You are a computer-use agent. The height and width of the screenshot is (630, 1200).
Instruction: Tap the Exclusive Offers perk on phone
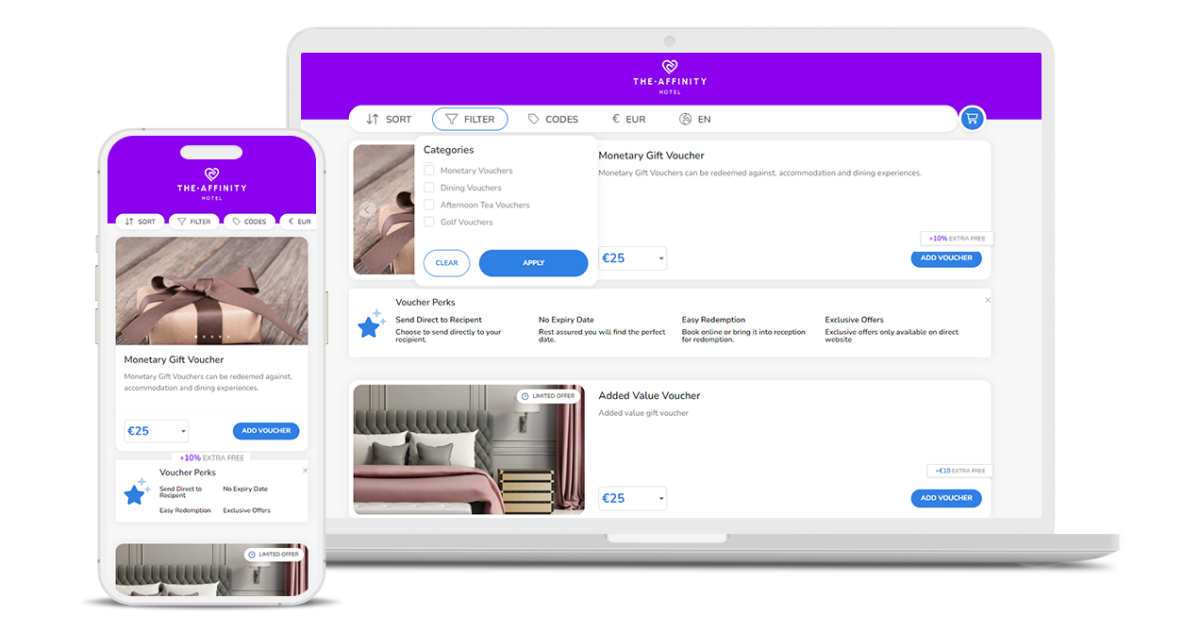pyautogui.click(x=246, y=511)
